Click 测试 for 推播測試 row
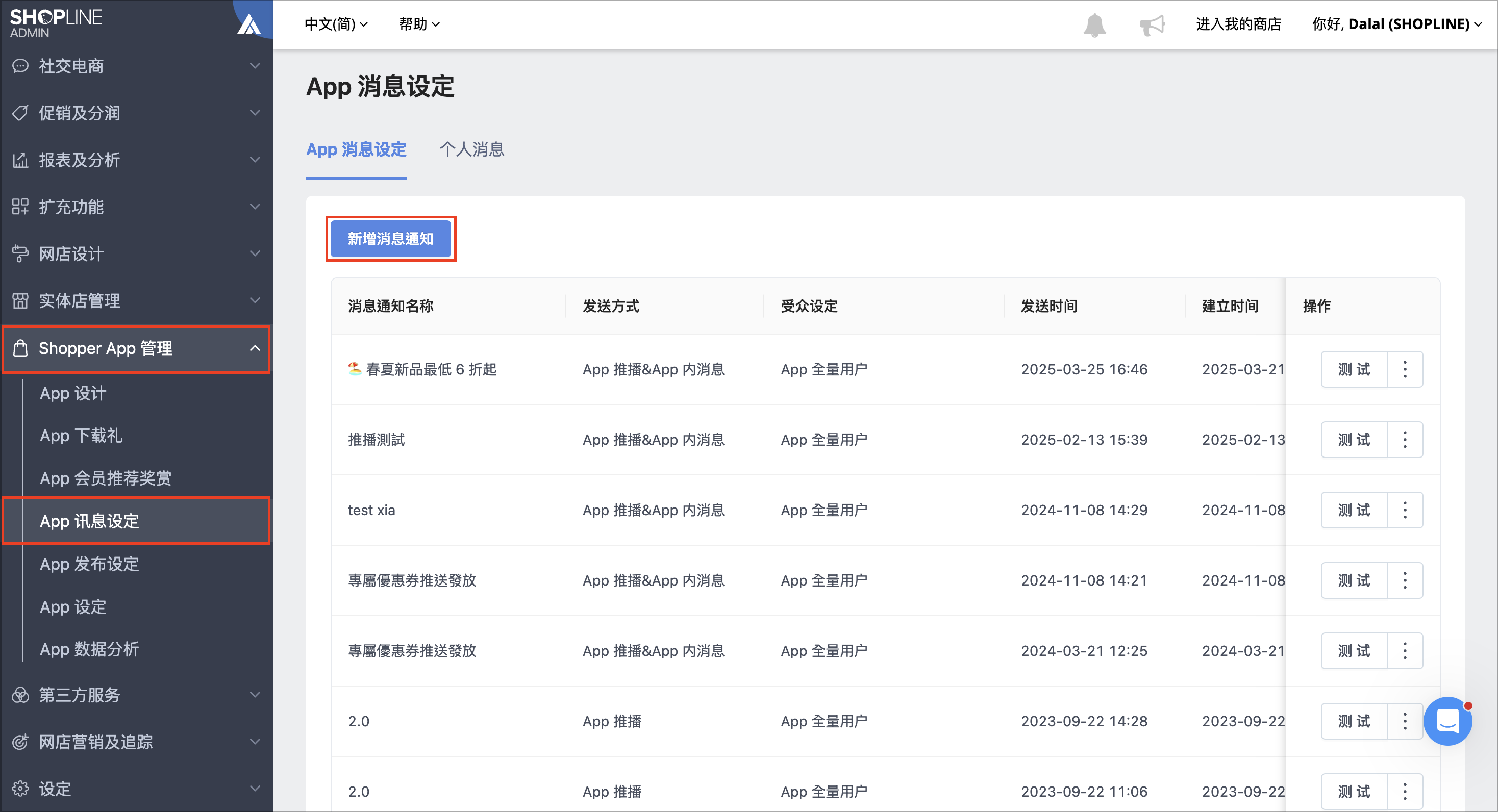The image size is (1498, 812). click(1354, 440)
